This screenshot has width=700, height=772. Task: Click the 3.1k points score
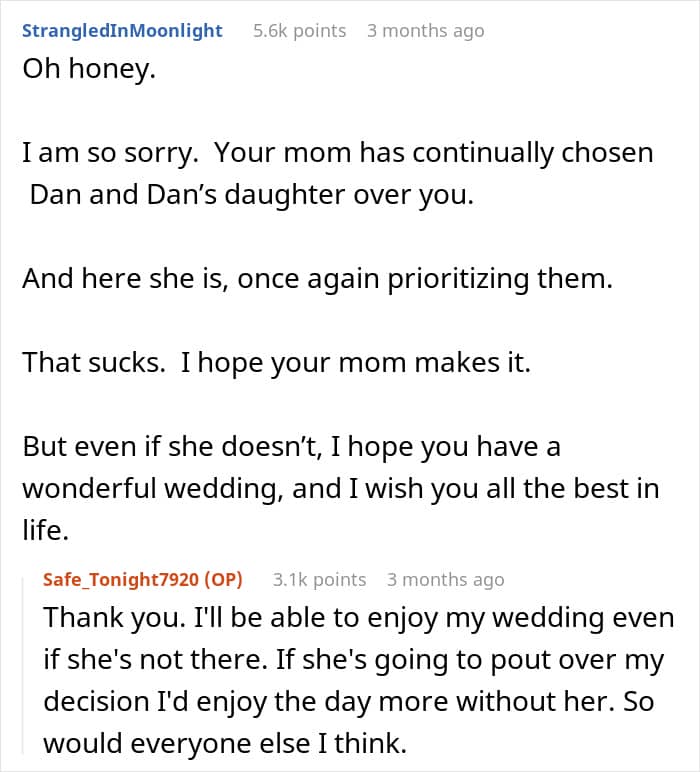click(x=319, y=580)
